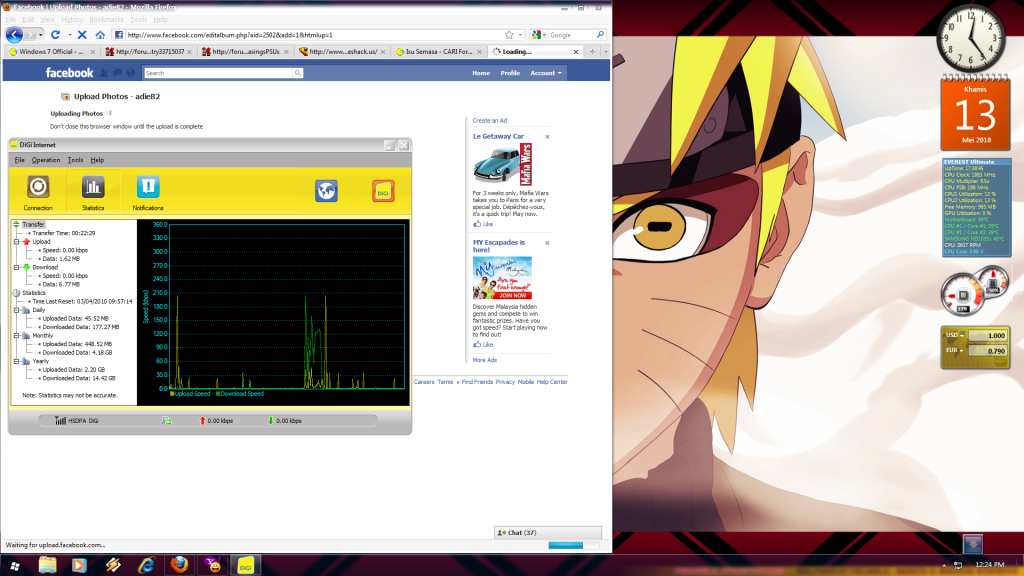This screenshot has height=576, width=1024.
Task: Open the Operation menu in DiGi Internet
Action: (x=46, y=160)
